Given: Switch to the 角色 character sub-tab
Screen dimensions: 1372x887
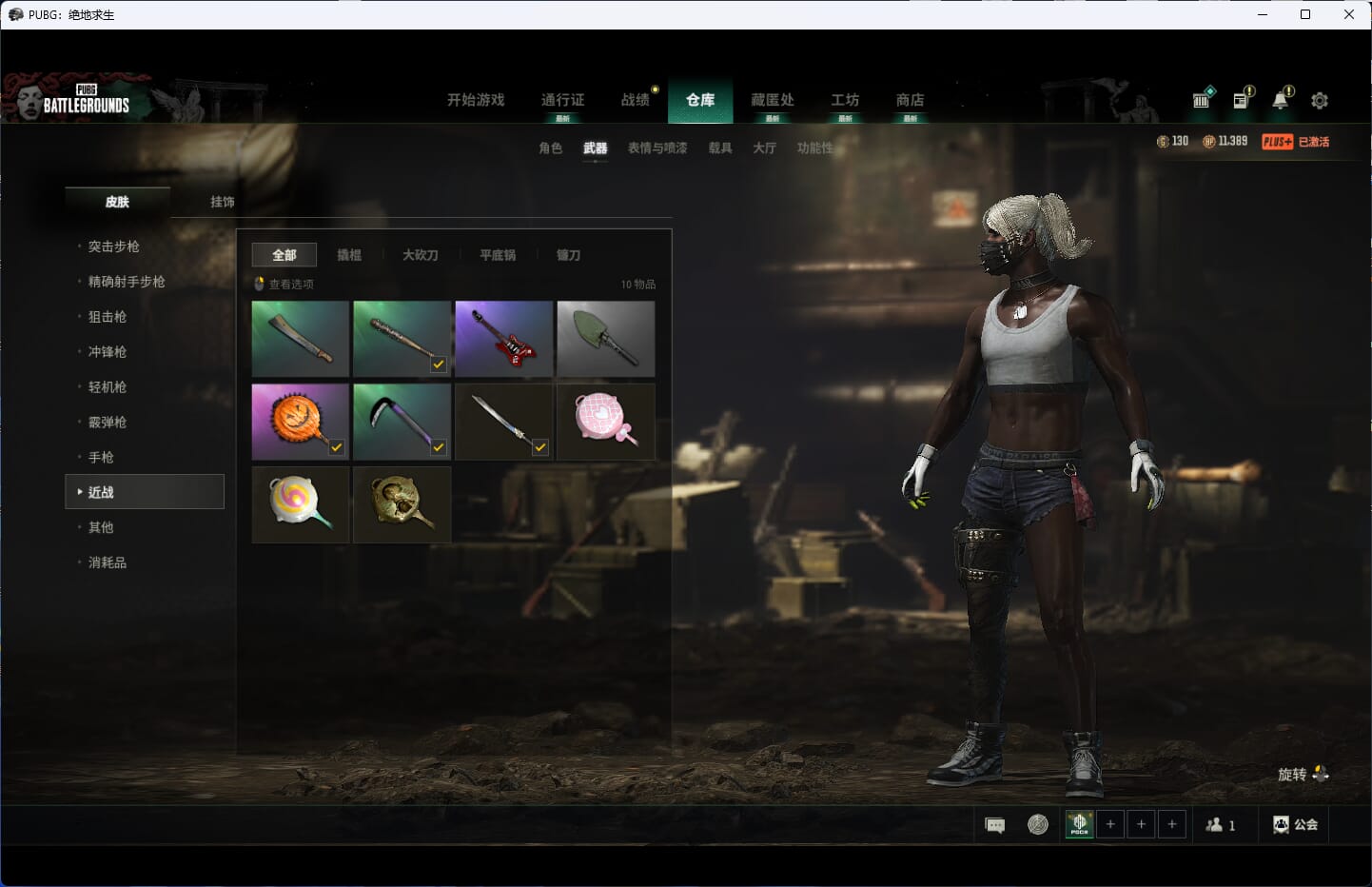Looking at the screenshot, I should (551, 148).
